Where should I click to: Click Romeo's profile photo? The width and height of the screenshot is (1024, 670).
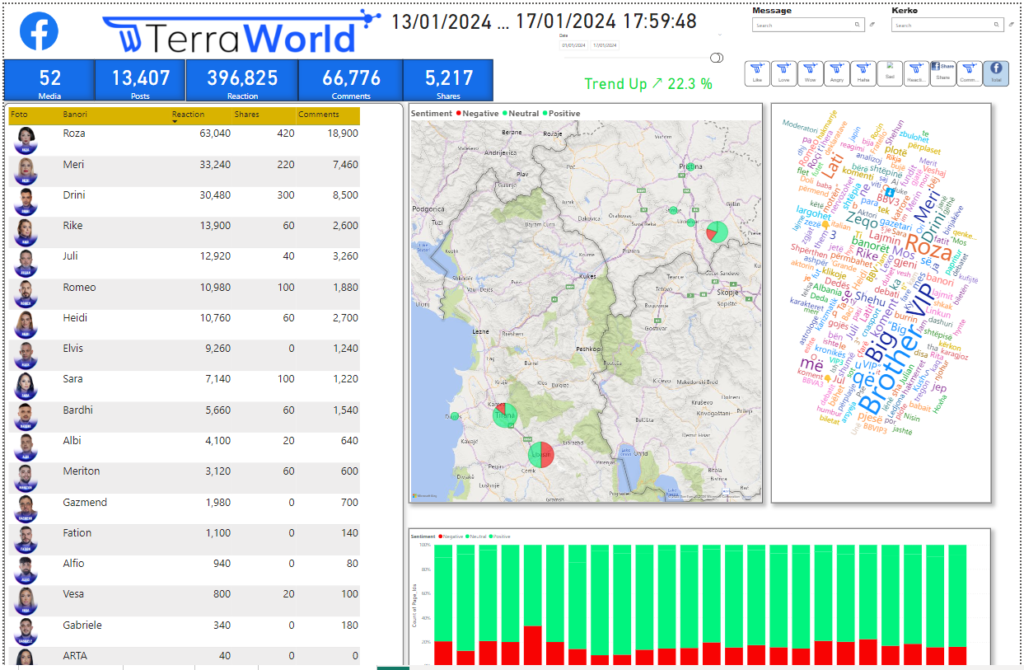(x=26, y=294)
